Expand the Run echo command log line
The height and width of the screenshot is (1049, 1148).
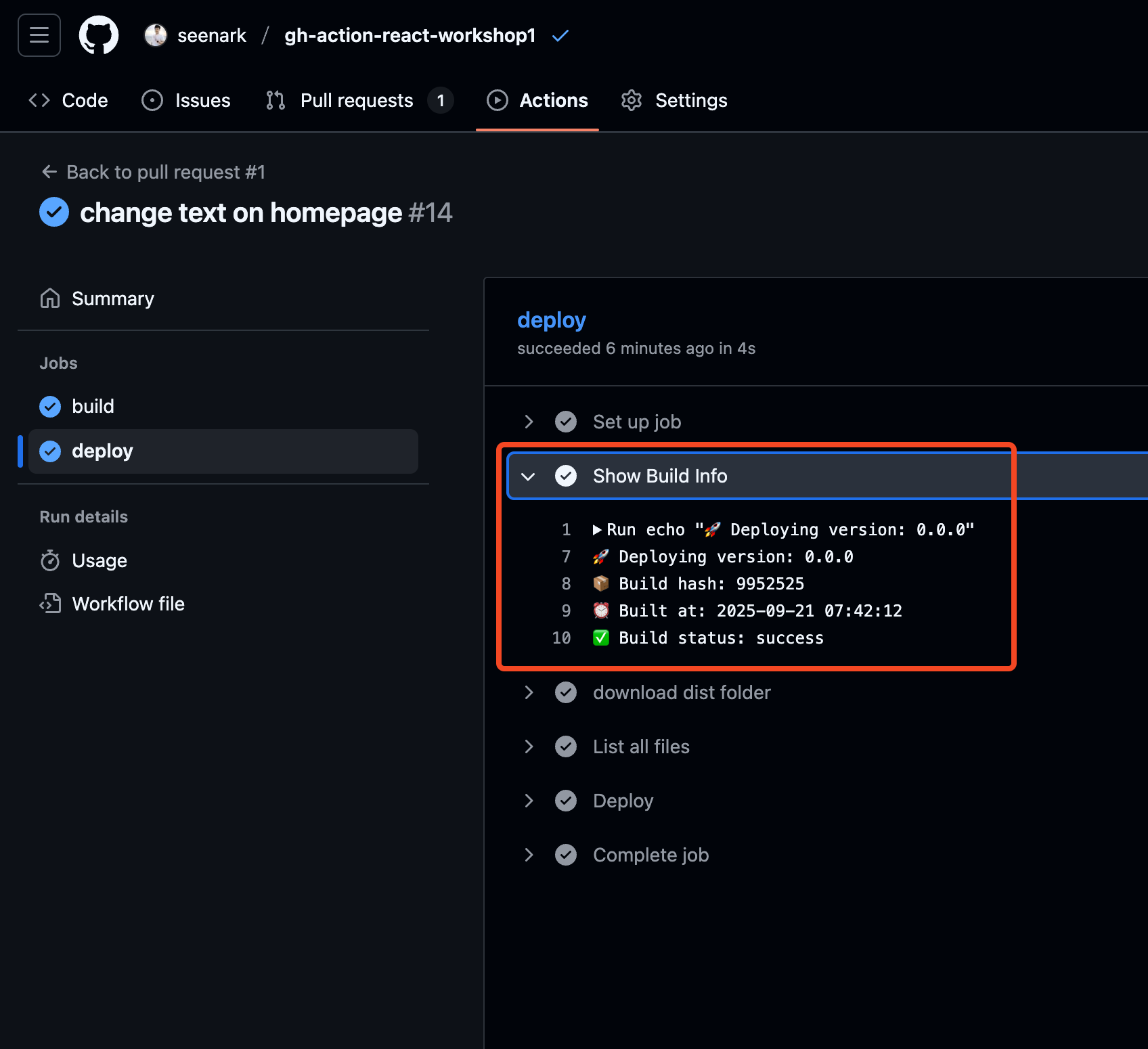point(597,530)
